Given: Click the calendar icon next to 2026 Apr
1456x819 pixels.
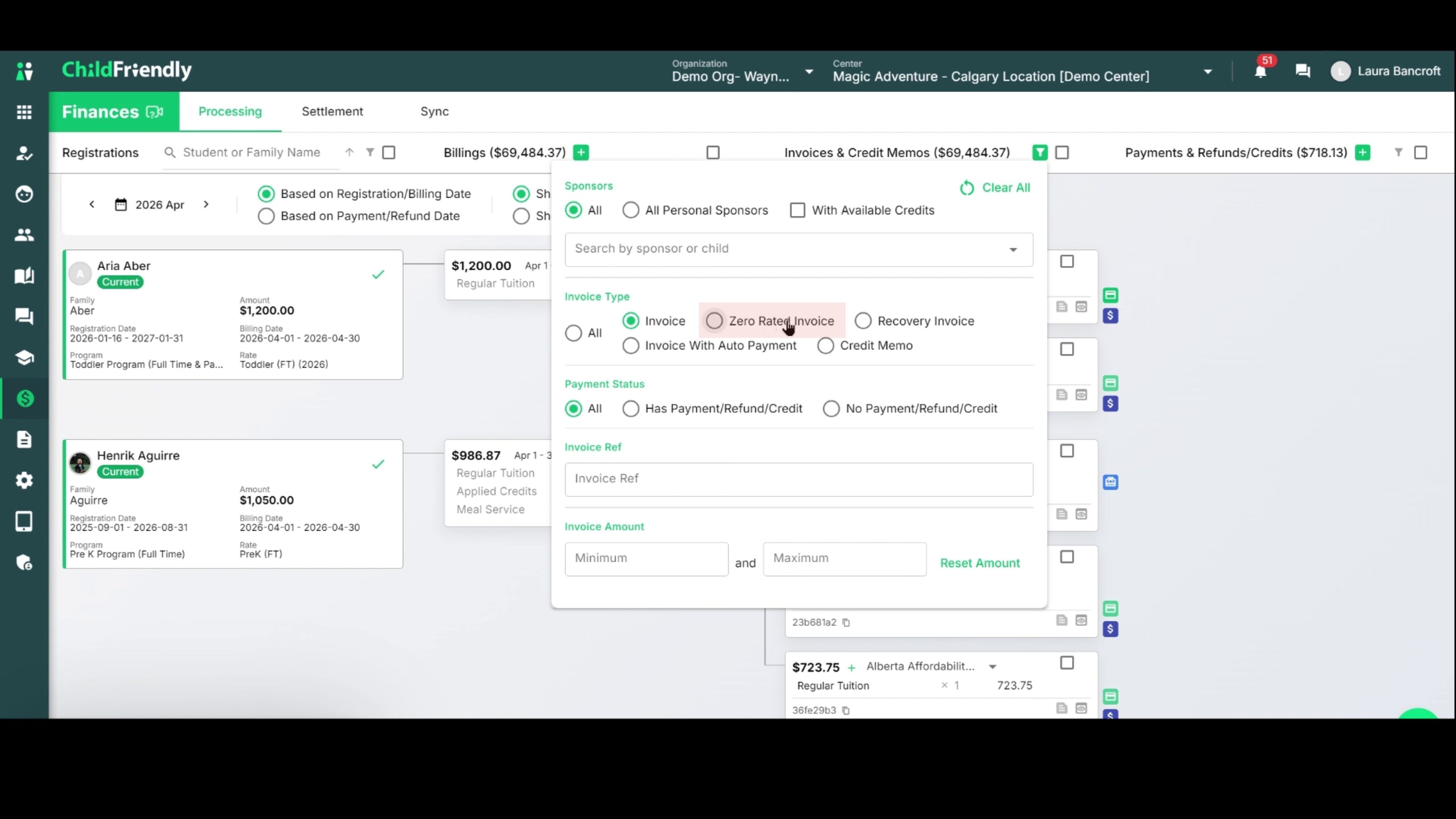Looking at the screenshot, I should coord(121,204).
